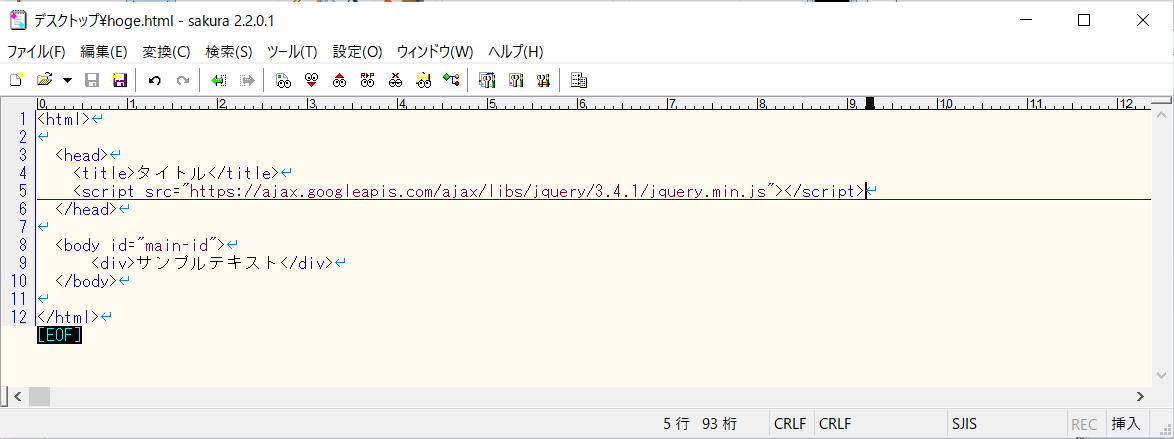The image size is (1174, 439).
Task: Click the split box left of horizontal scrollbar
Action: click(x=4, y=396)
